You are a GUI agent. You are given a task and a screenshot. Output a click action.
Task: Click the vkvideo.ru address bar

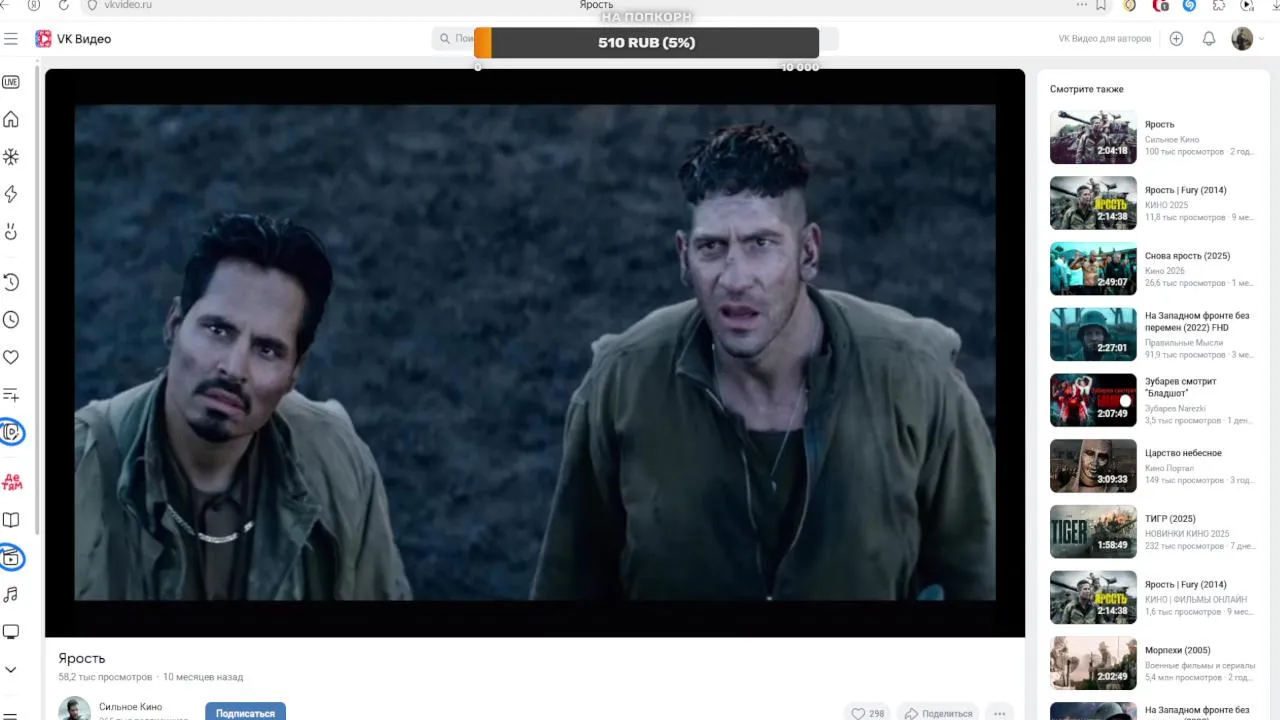[128, 5]
